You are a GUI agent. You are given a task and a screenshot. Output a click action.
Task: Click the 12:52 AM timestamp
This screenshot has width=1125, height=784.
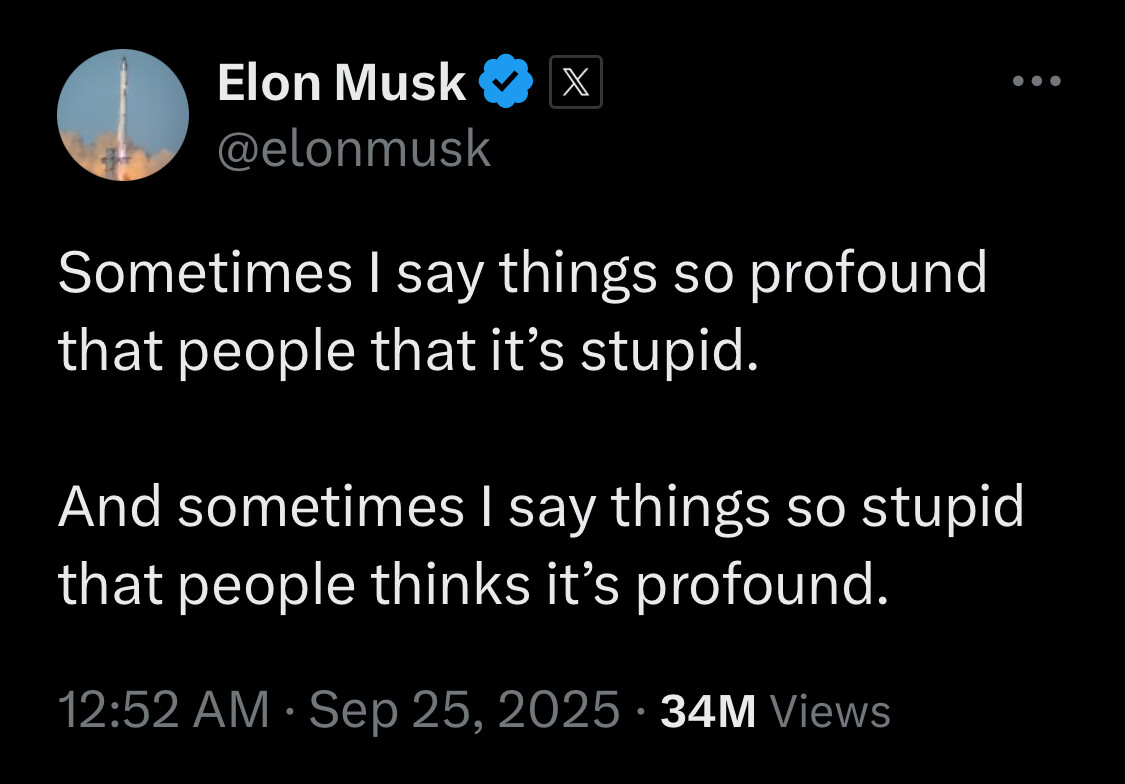163,711
